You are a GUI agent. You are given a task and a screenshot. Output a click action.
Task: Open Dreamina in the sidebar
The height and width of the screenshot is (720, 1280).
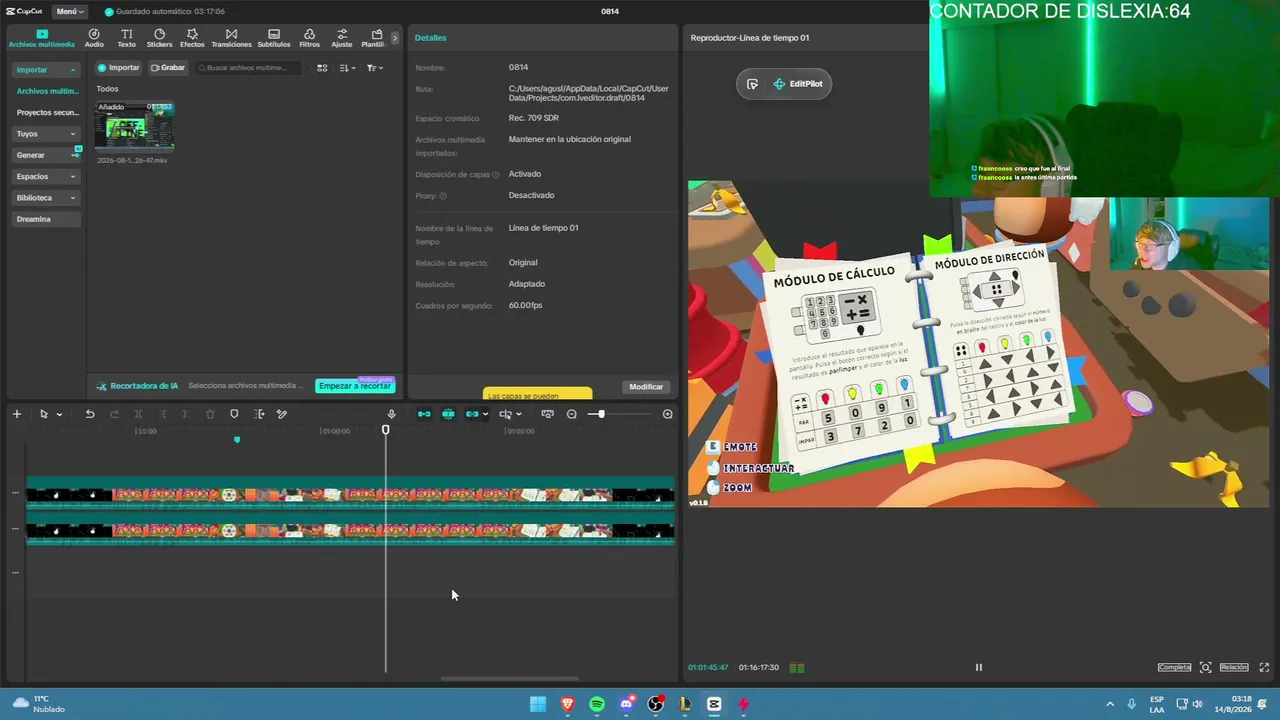coord(46,219)
